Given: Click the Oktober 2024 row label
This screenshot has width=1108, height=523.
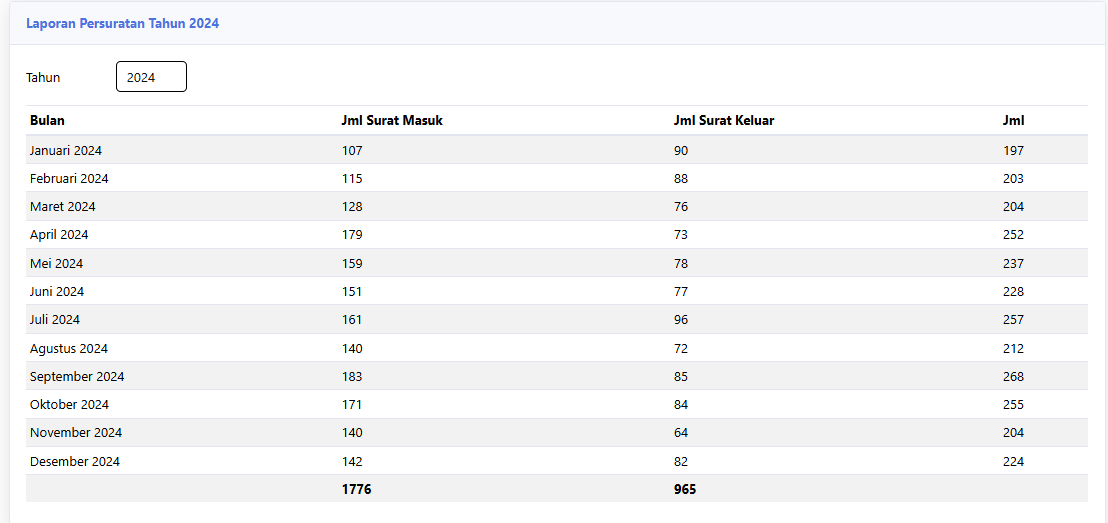Looking at the screenshot, I should pyautogui.click(x=69, y=405).
